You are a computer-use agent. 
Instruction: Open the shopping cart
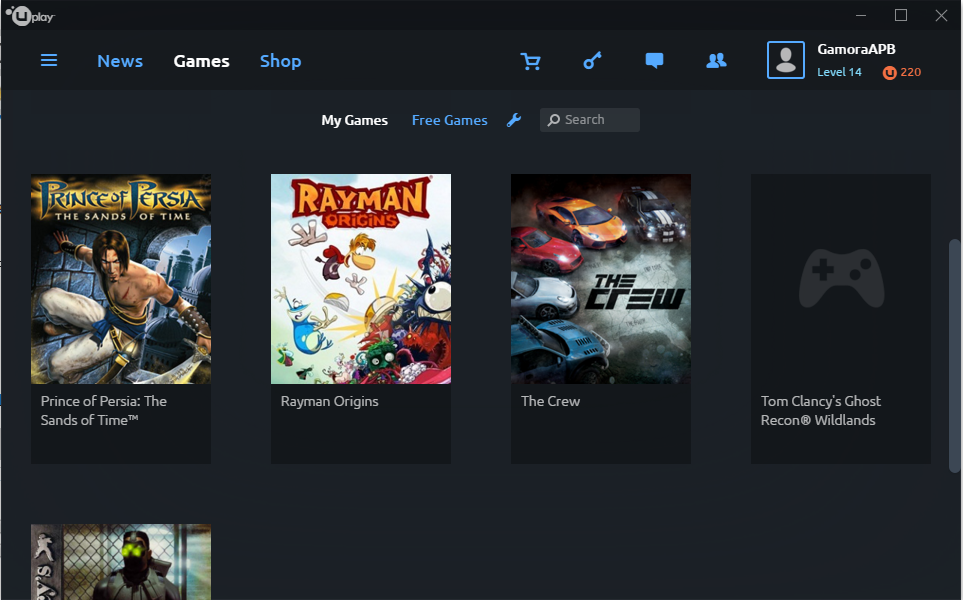531,61
